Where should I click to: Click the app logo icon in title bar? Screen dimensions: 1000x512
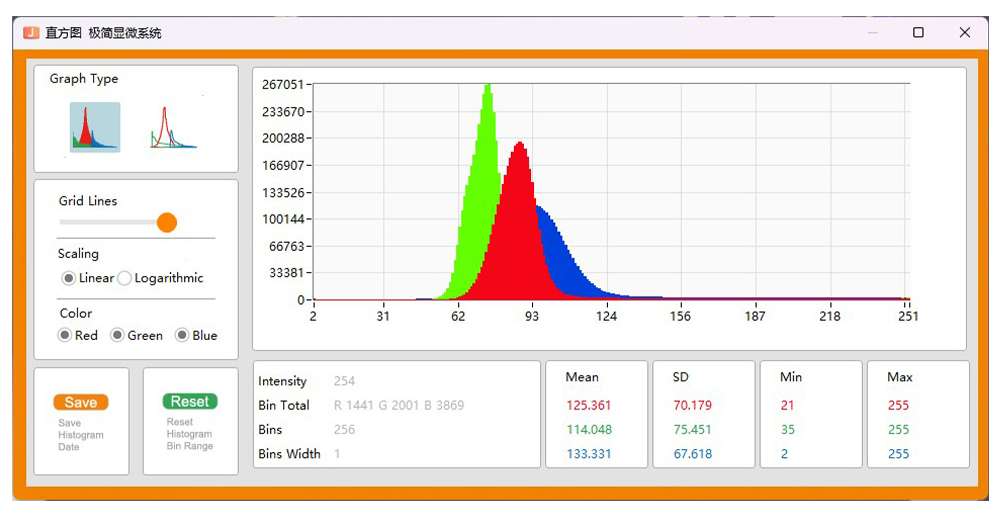(31, 32)
